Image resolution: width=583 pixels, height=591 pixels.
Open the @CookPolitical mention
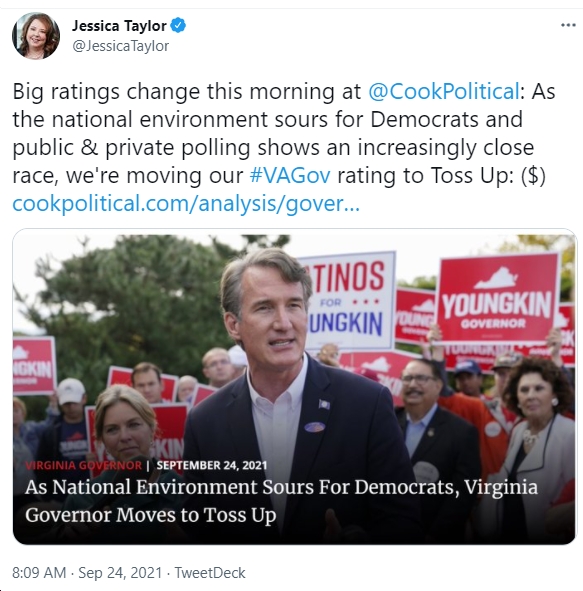click(x=444, y=92)
